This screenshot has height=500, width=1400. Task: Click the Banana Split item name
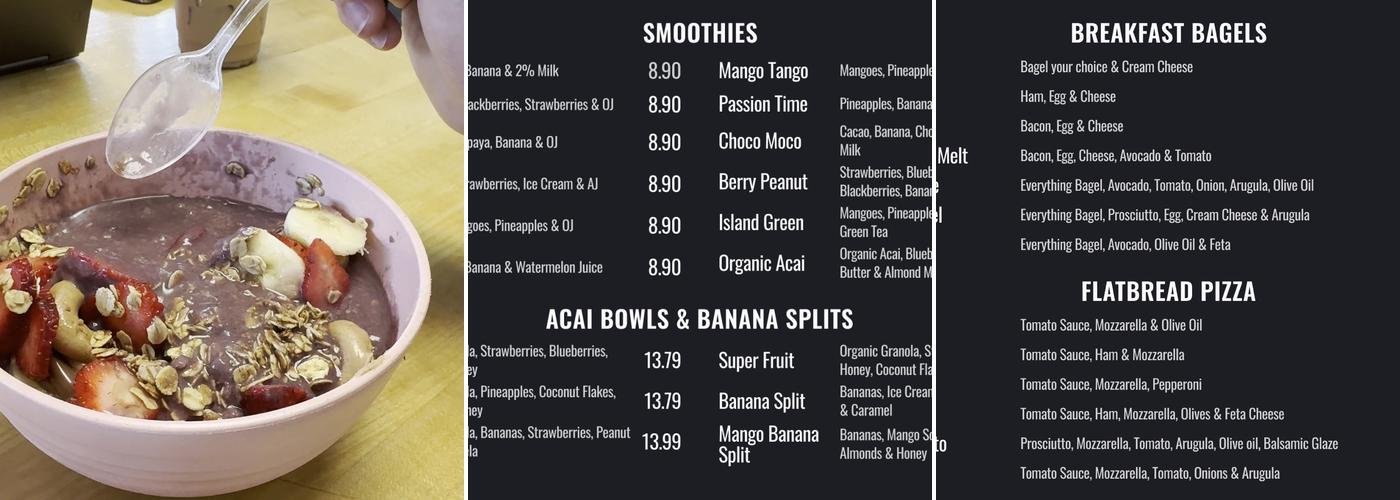(x=761, y=402)
